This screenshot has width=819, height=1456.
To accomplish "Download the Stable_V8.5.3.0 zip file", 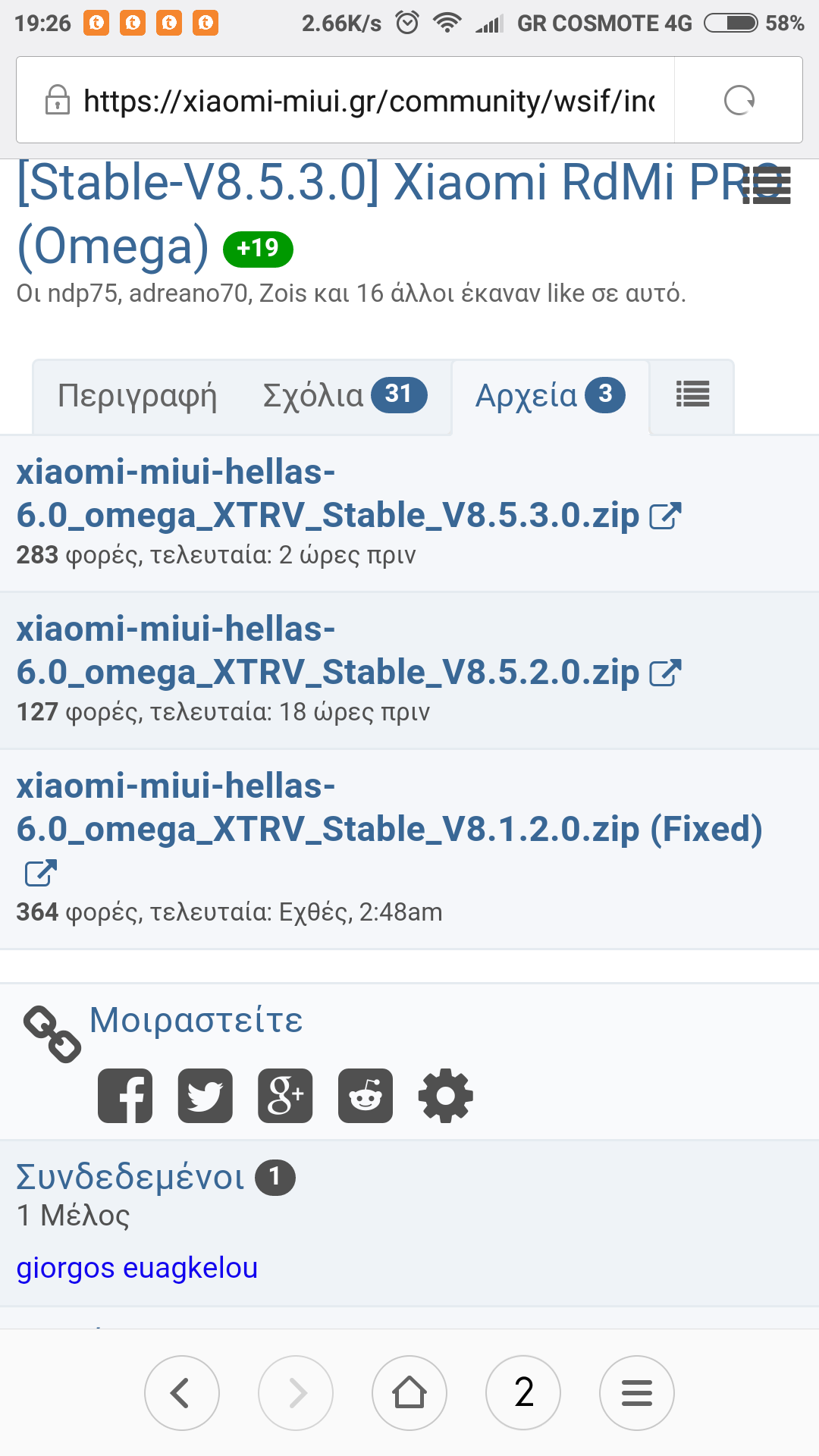I will click(328, 494).
